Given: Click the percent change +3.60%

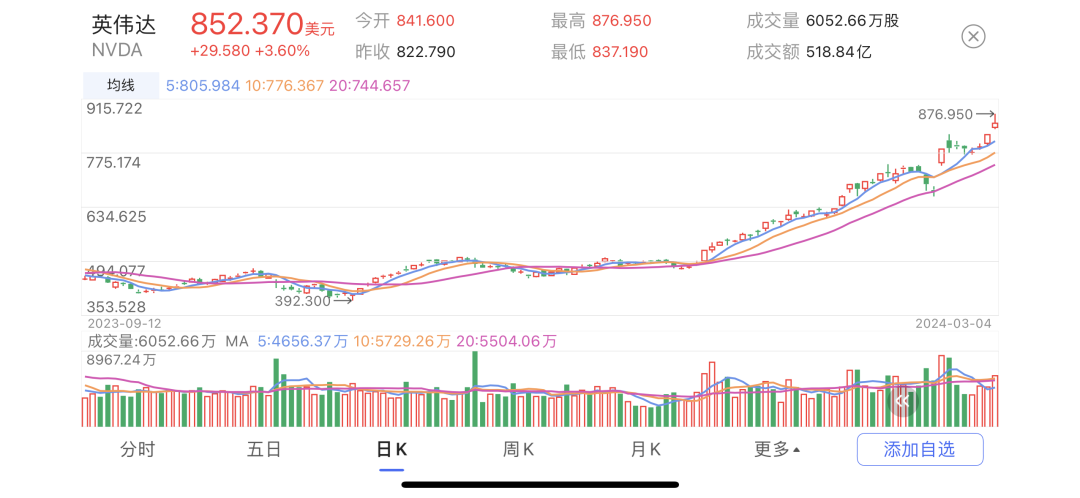Looking at the screenshot, I should [x=282, y=51].
